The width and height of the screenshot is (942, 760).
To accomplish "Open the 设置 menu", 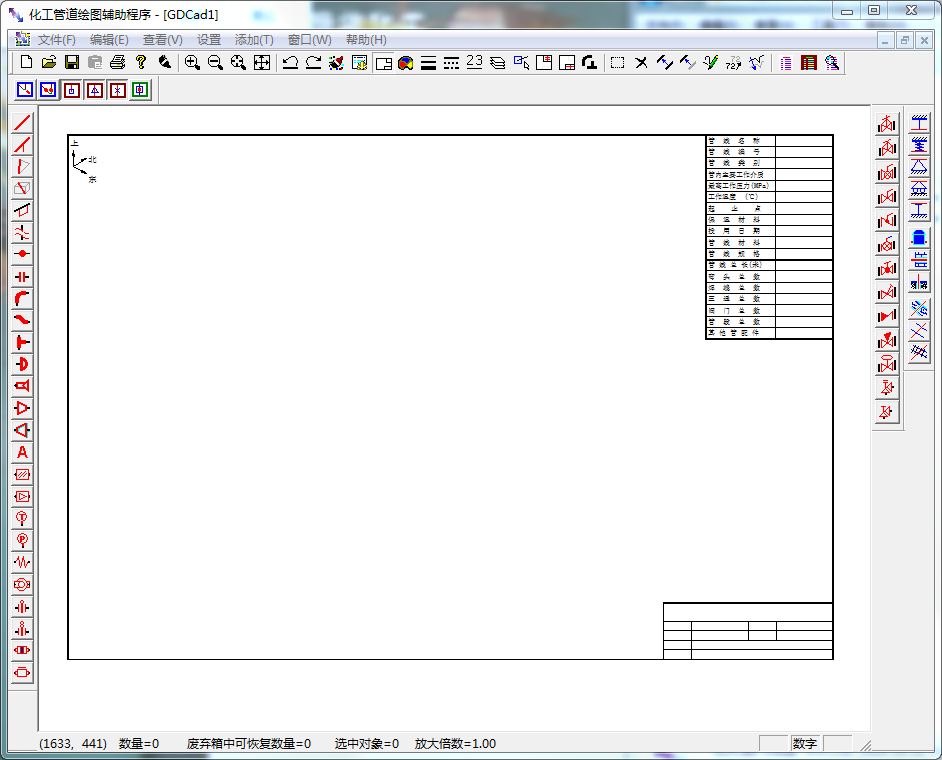I will tap(209, 40).
